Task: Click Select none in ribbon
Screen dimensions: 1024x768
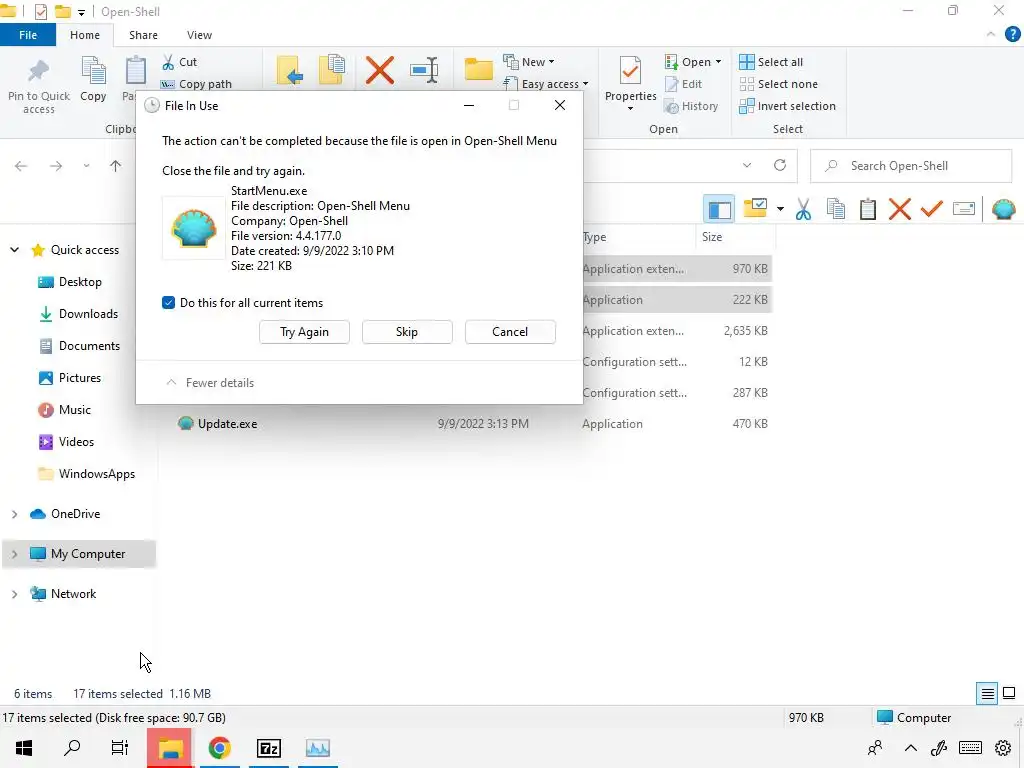Action: [x=778, y=84]
